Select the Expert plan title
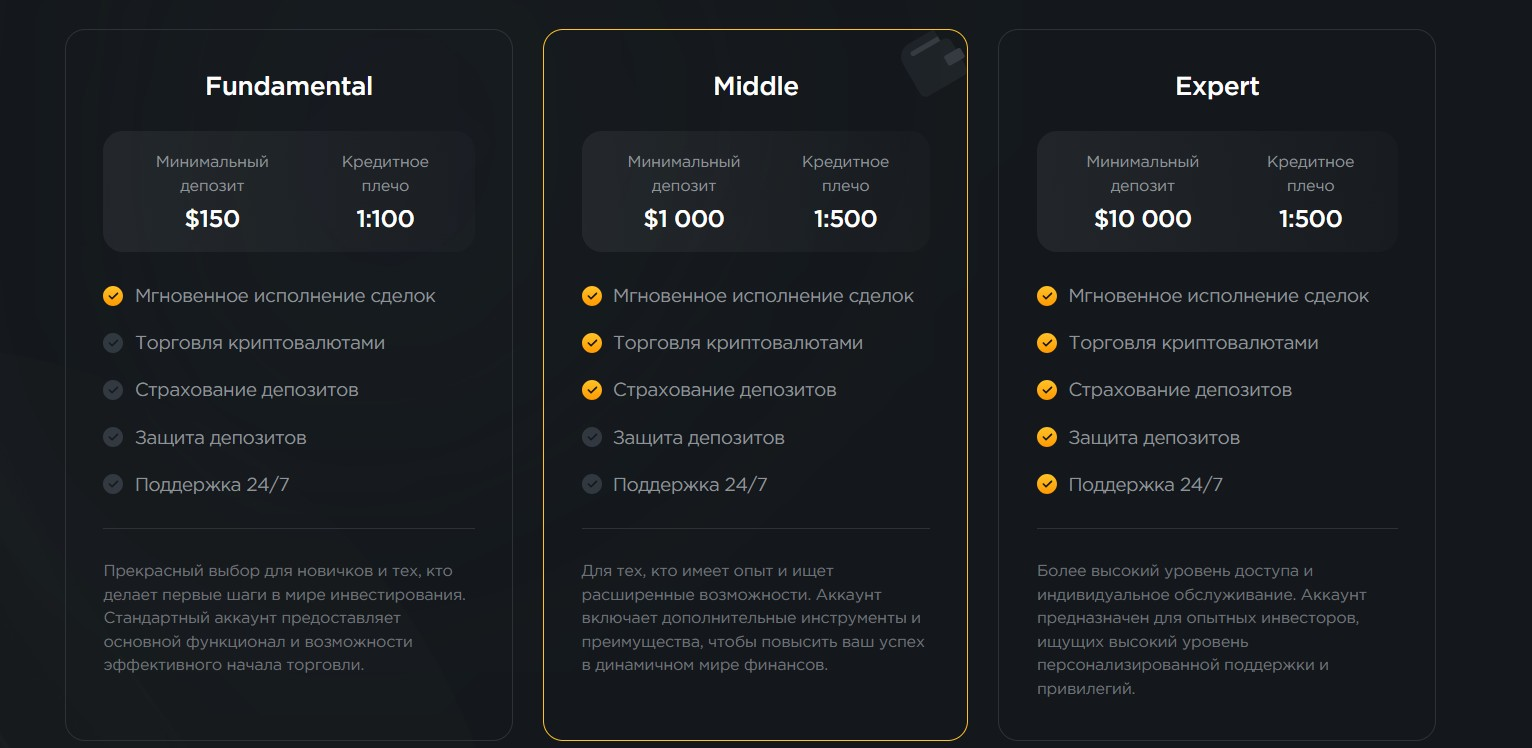 point(1217,88)
